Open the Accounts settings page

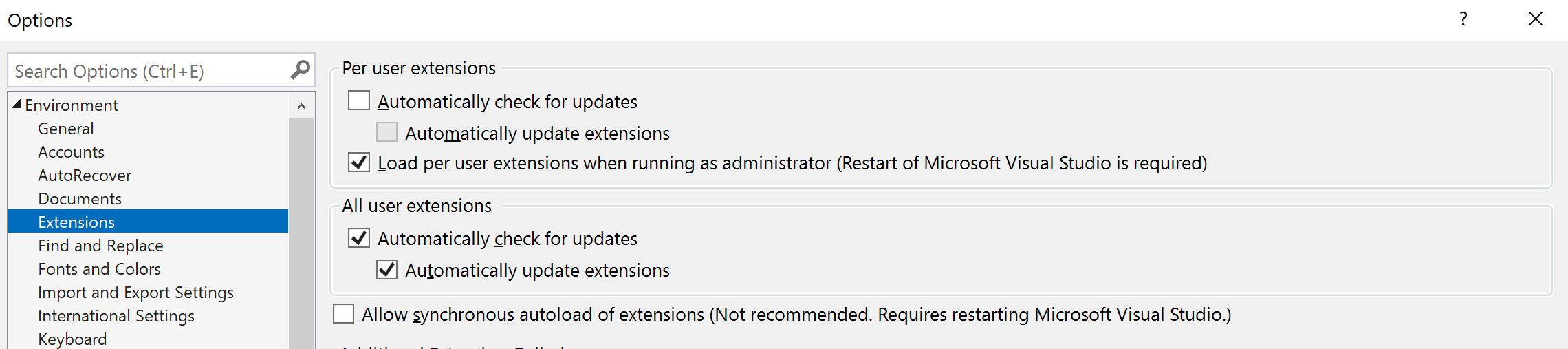(71, 152)
